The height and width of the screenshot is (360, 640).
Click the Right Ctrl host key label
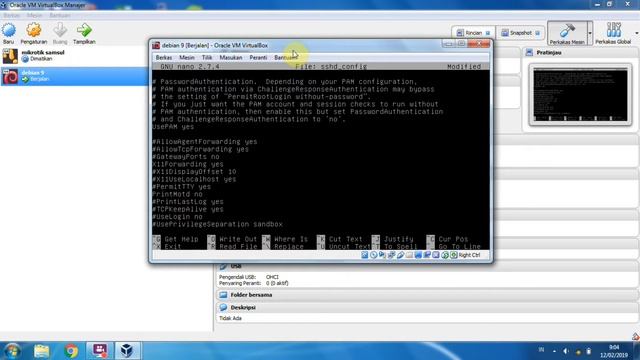point(469,255)
